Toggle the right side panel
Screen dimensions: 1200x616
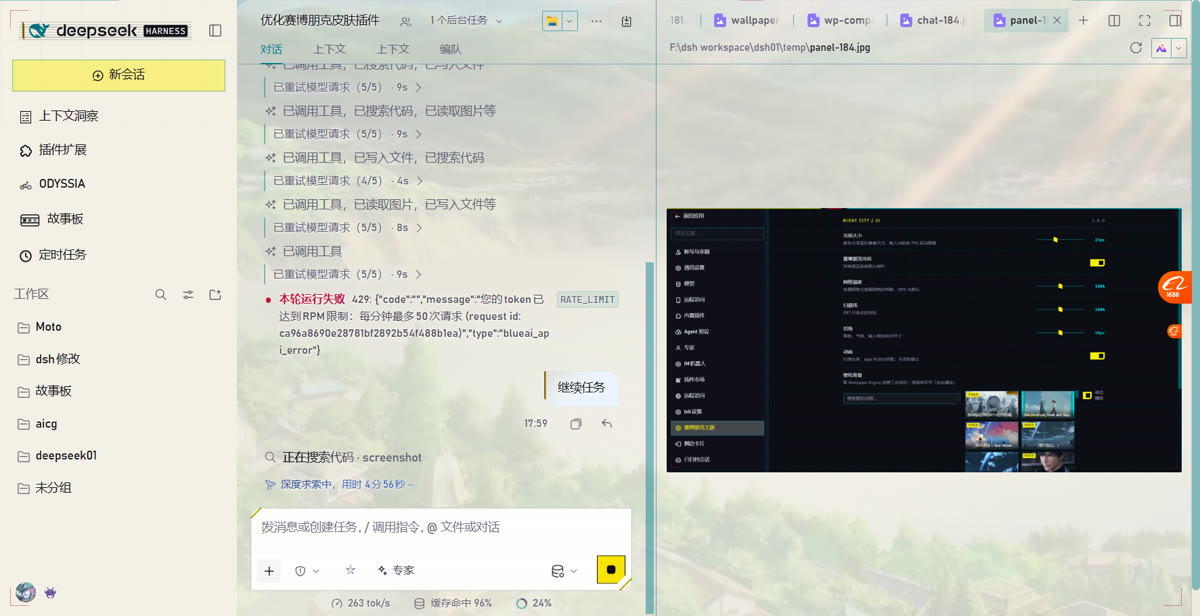(x=1175, y=20)
